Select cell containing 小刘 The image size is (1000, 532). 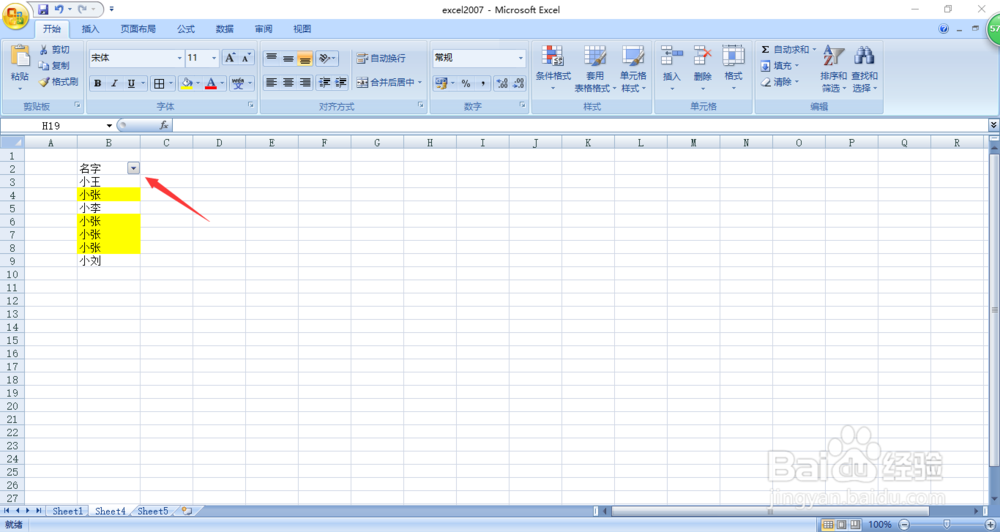point(108,261)
